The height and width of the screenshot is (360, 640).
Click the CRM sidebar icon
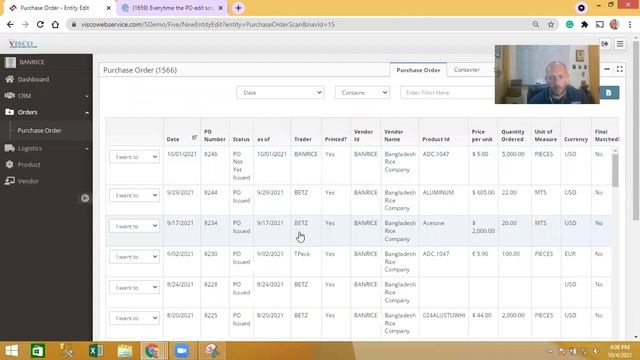[9, 96]
